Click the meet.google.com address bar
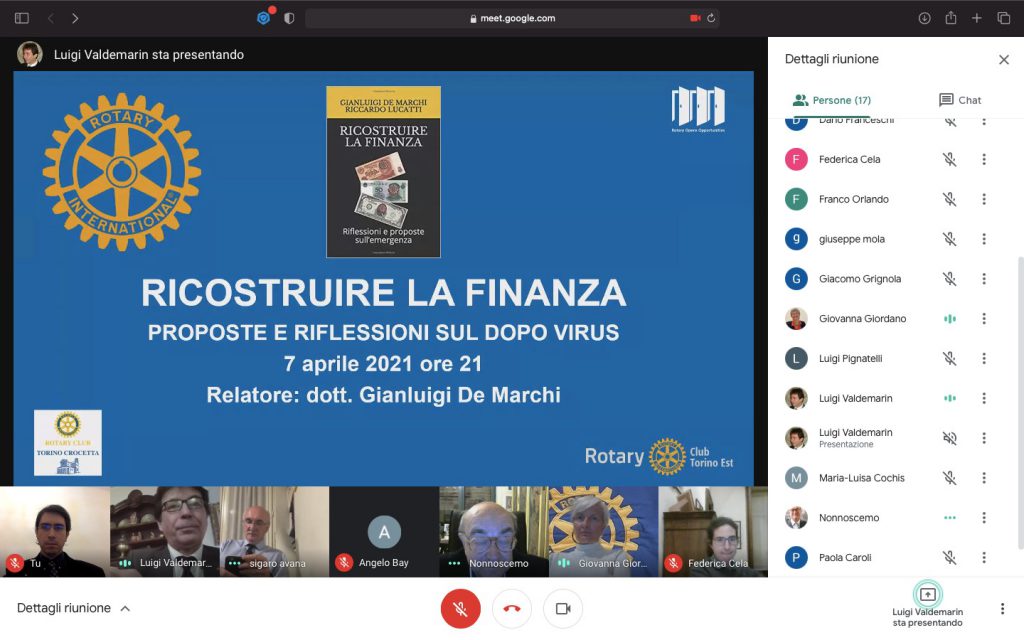The height and width of the screenshot is (640, 1024). click(512, 18)
